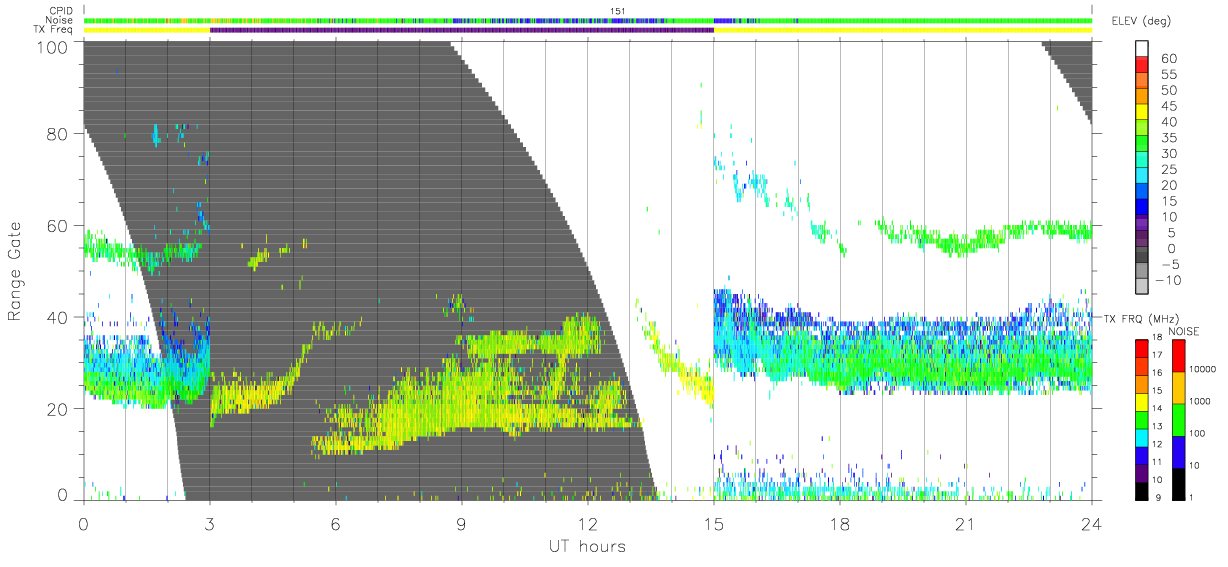Click the 60 label on ELEV scale
This screenshot has width=1228, height=567.
(1169, 57)
